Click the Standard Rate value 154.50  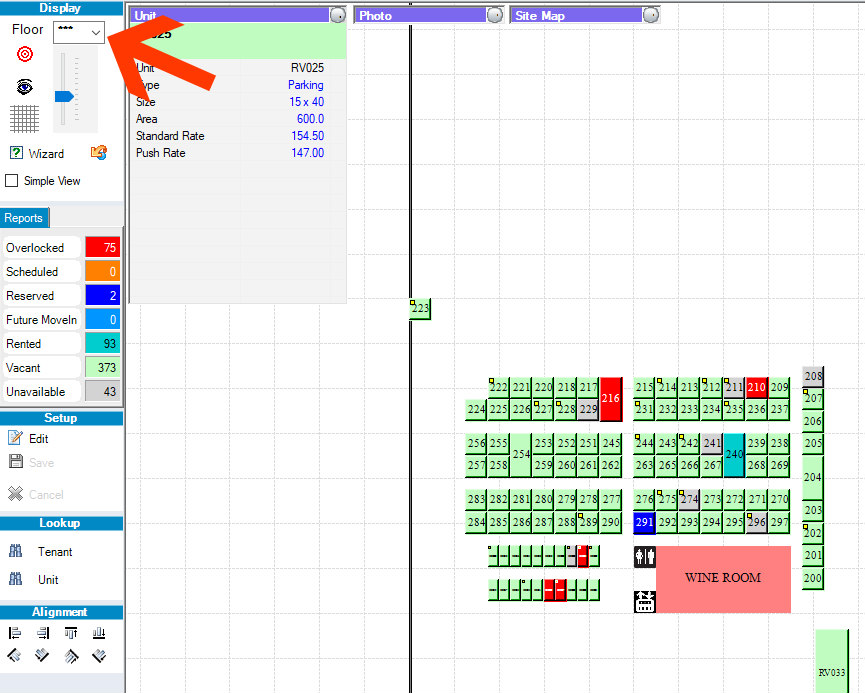(307, 136)
